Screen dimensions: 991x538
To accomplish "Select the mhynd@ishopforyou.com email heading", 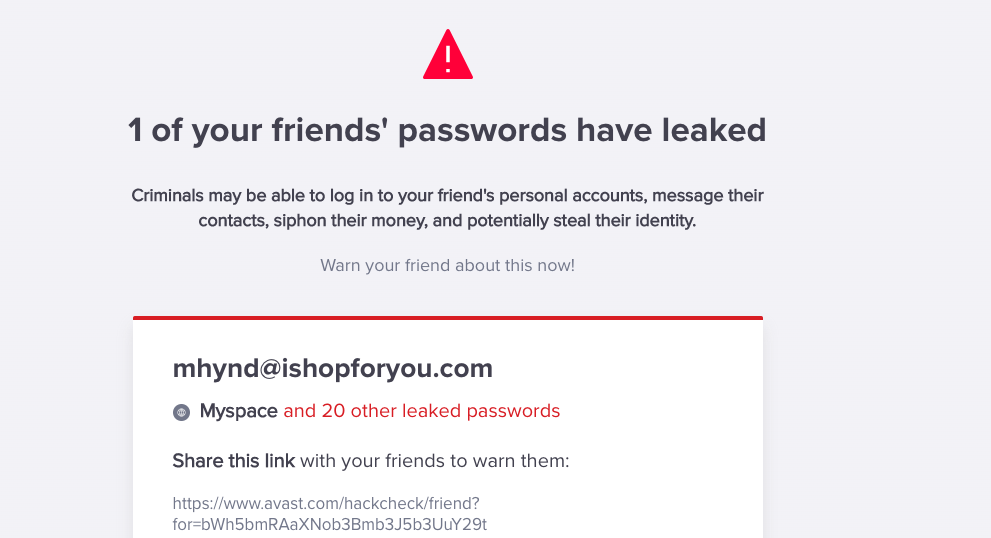I will [x=332, y=369].
